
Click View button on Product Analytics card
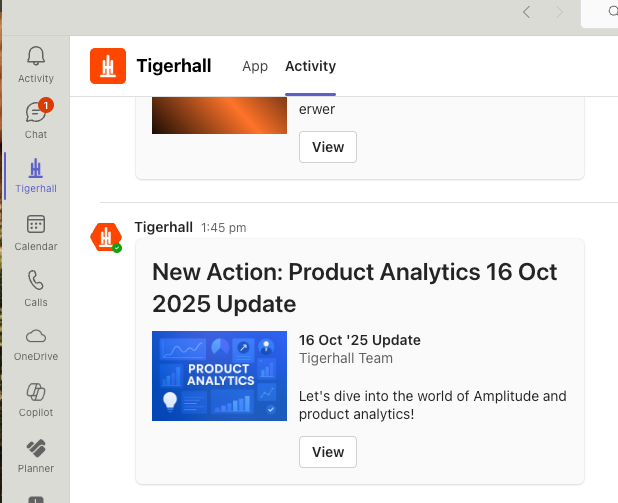pos(328,452)
